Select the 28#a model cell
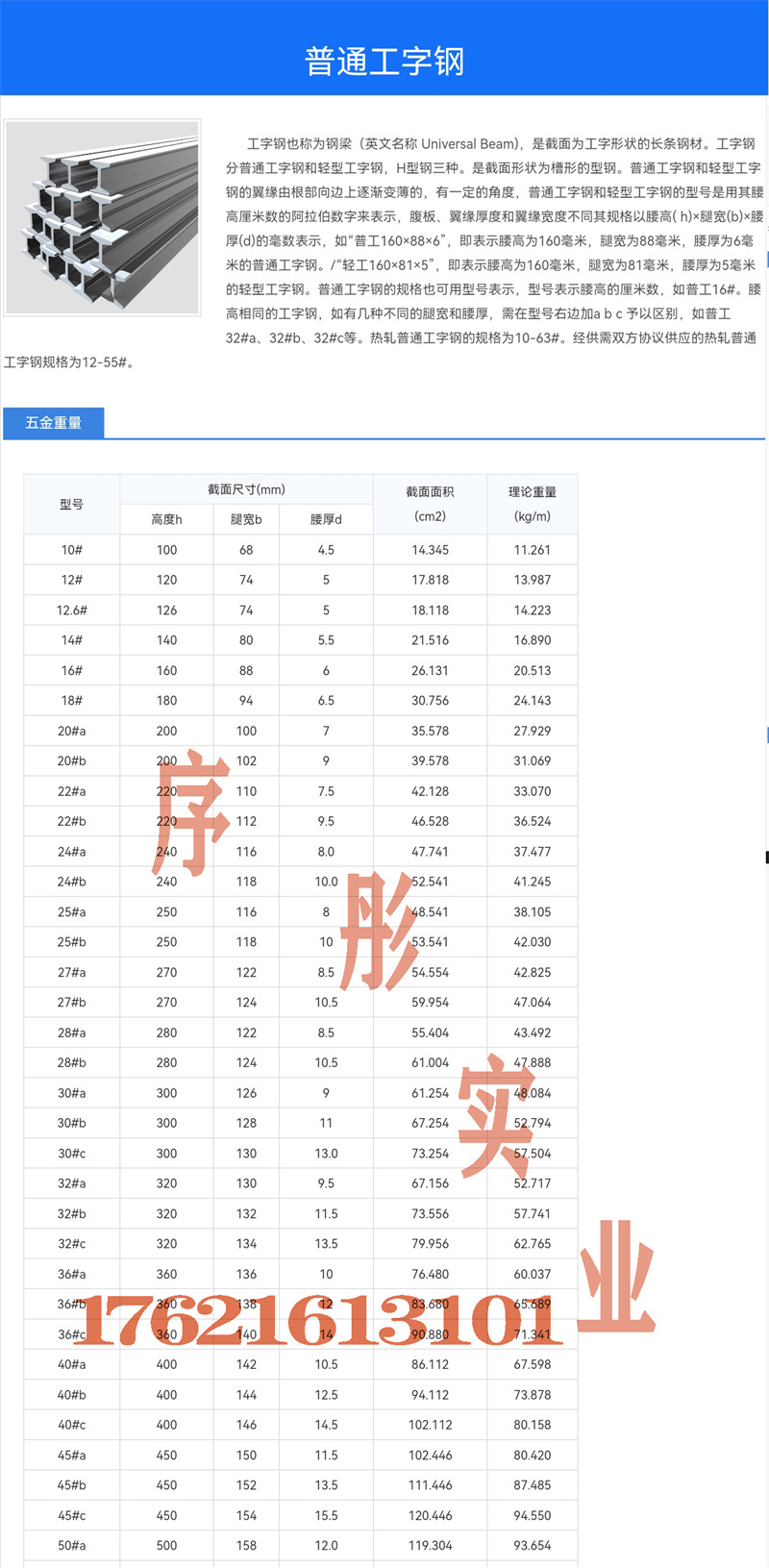This screenshot has height=1568, width=769. pos(71,1033)
